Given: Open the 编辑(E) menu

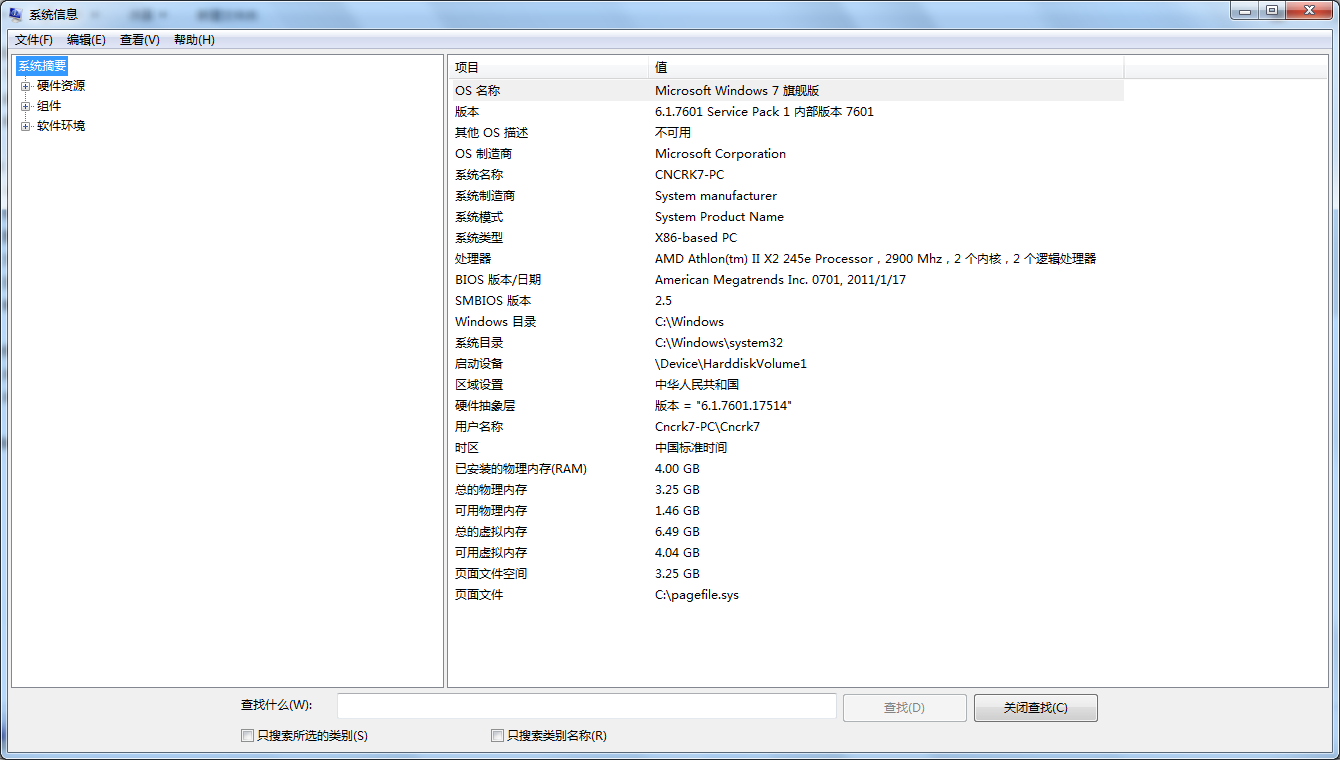Looking at the screenshot, I should (86, 40).
